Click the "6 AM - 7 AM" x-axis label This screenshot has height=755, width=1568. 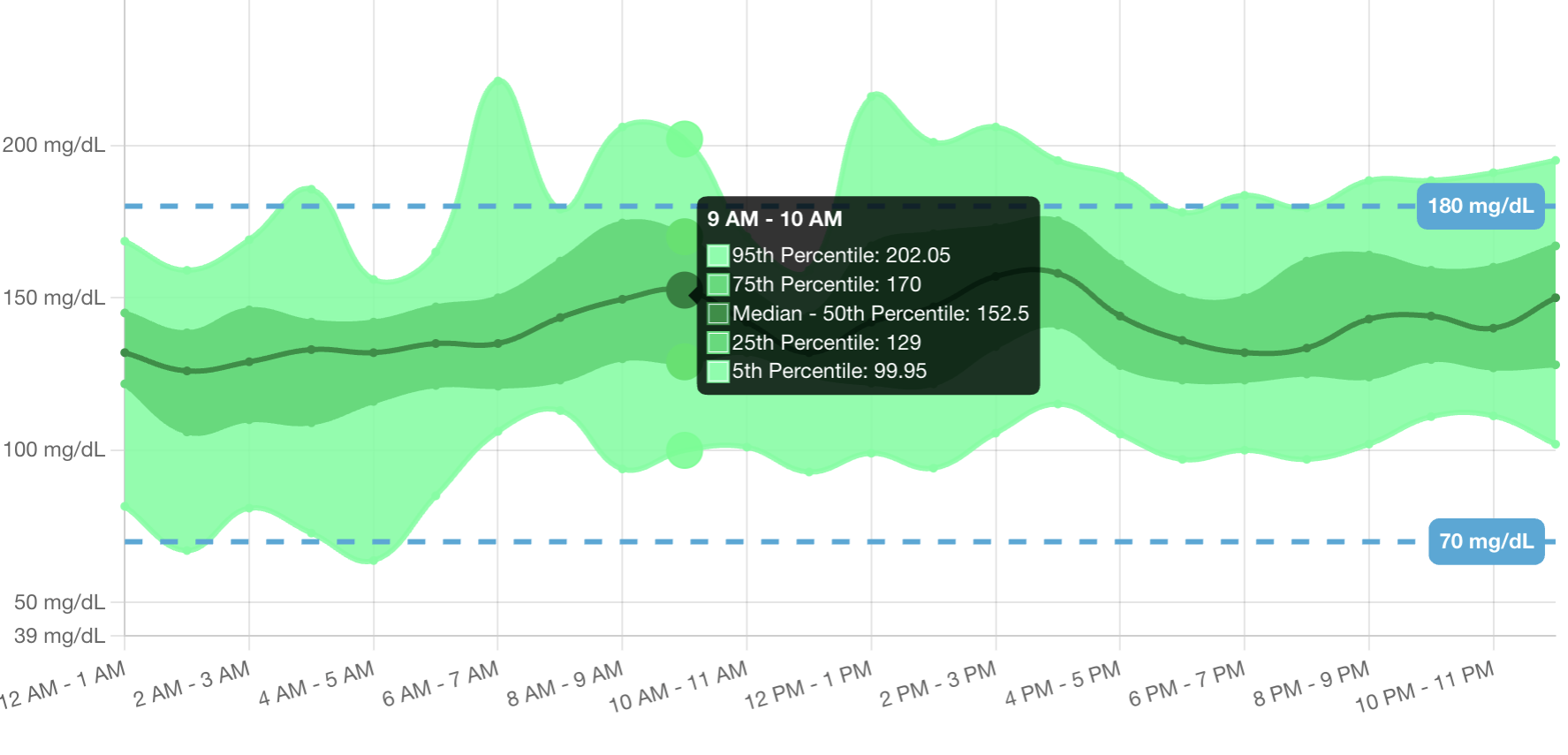pyautogui.click(x=440, y=684)
